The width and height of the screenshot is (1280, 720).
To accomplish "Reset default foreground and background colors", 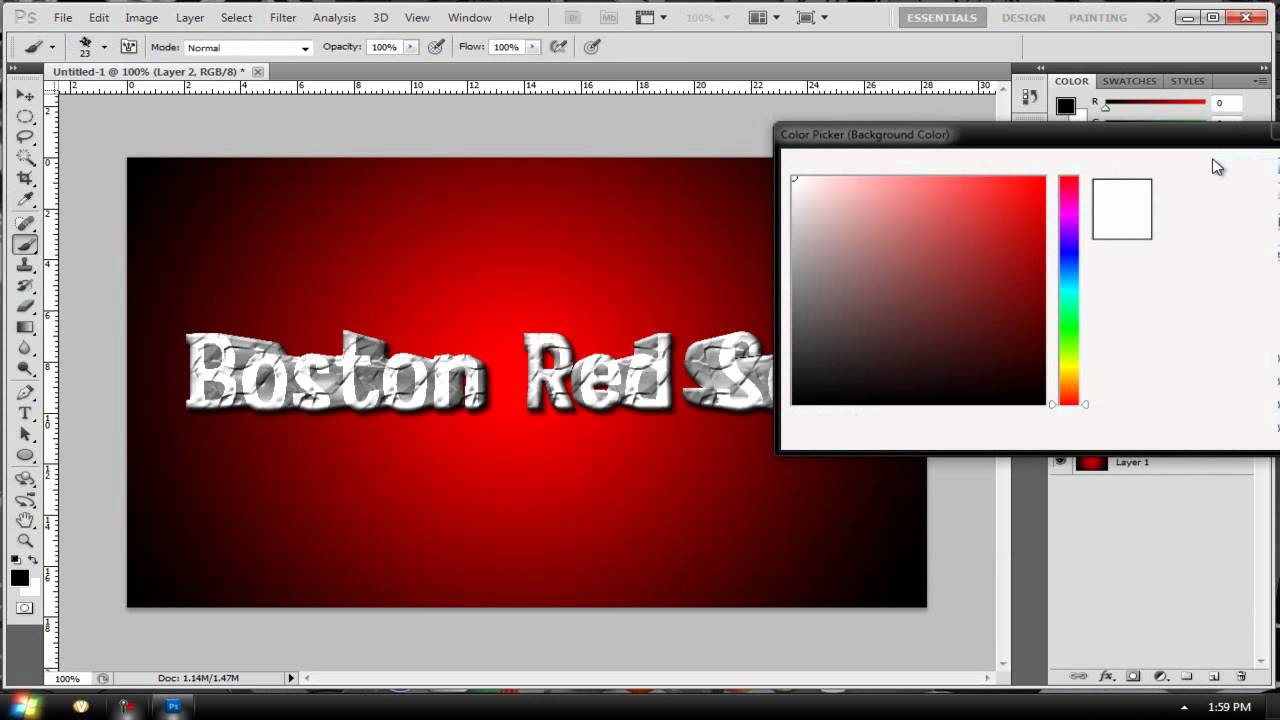I will 16,560.
